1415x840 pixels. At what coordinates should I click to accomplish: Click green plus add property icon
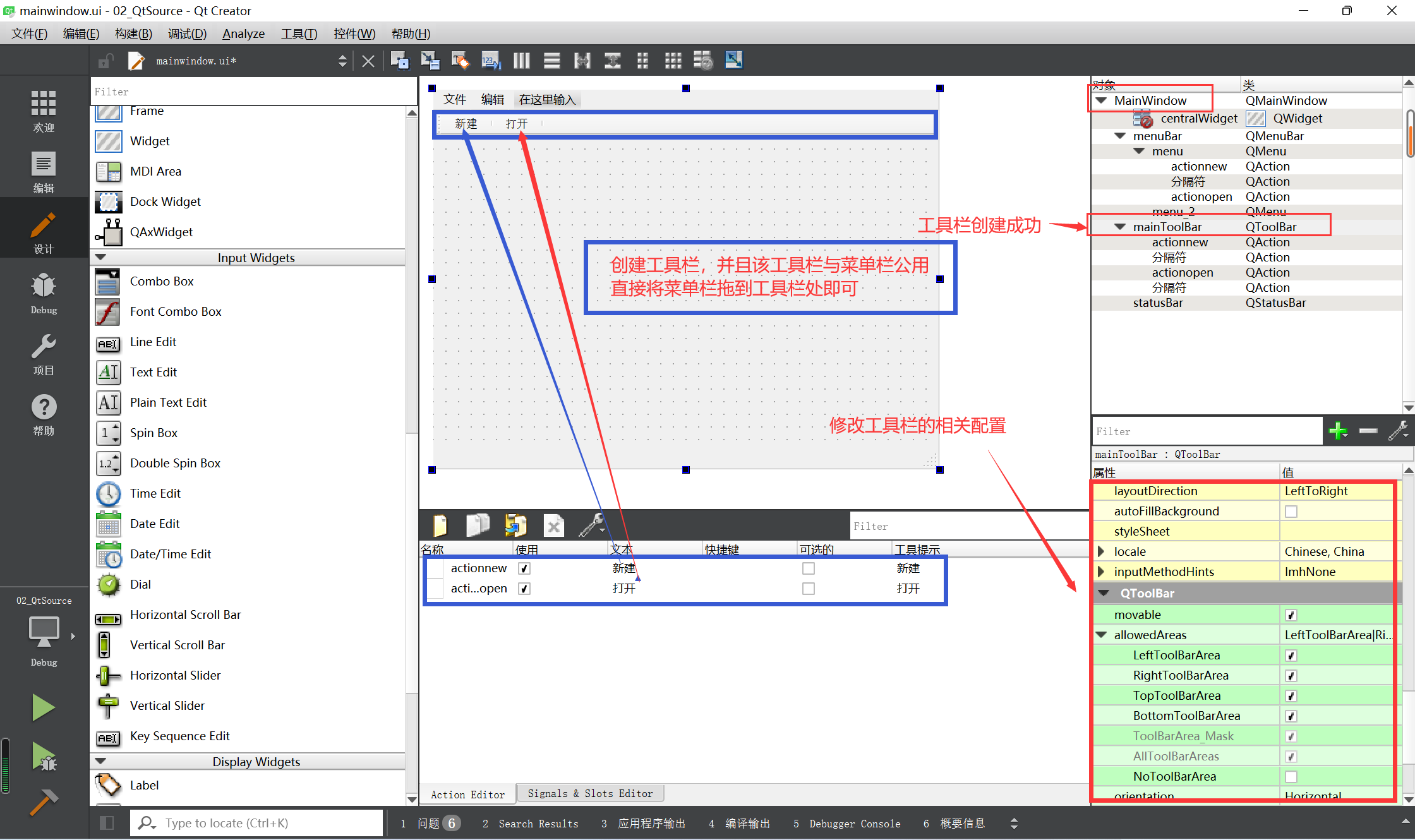pos(1337,431)
